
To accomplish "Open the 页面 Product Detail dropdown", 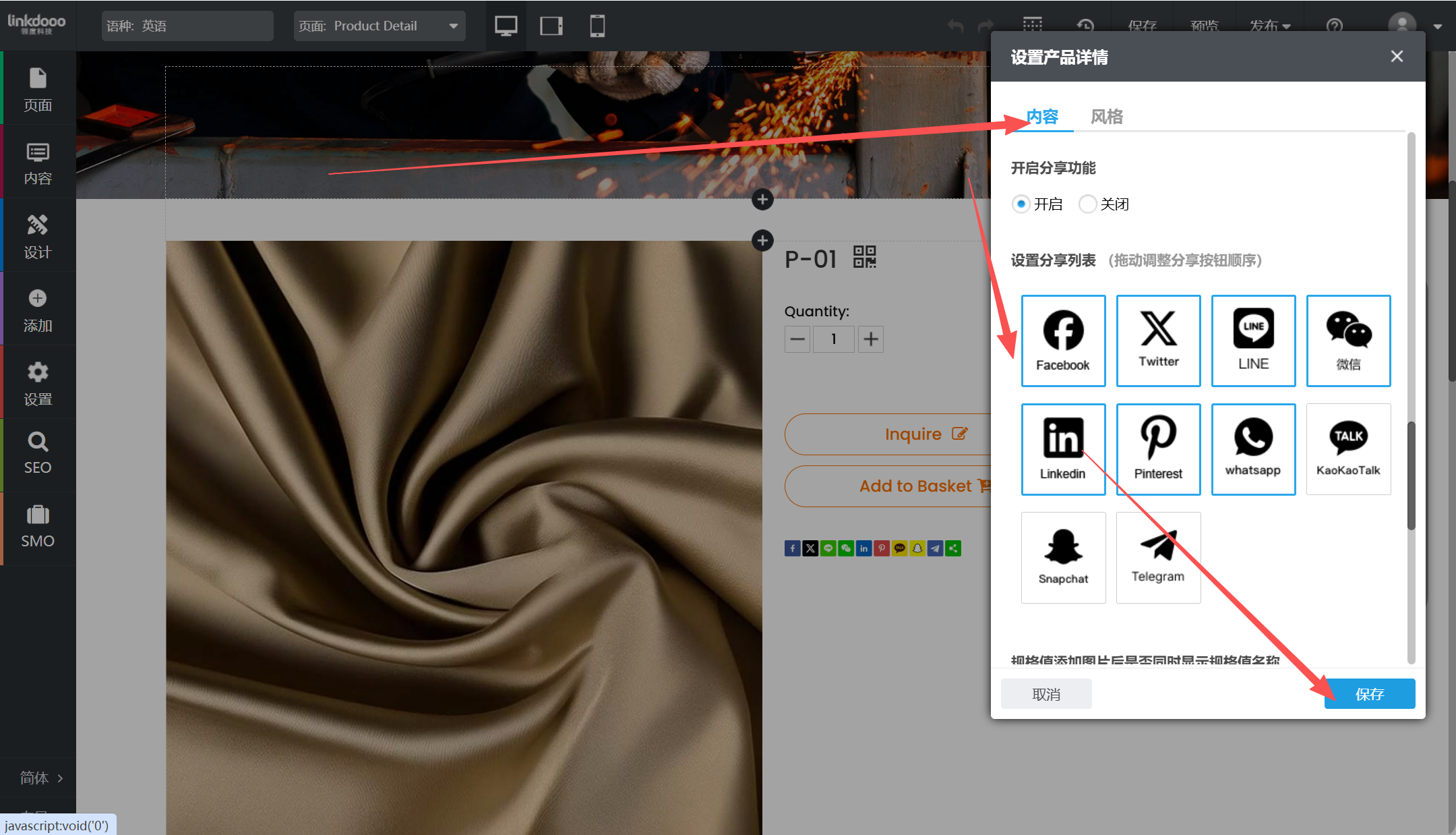I will (380, 26).
